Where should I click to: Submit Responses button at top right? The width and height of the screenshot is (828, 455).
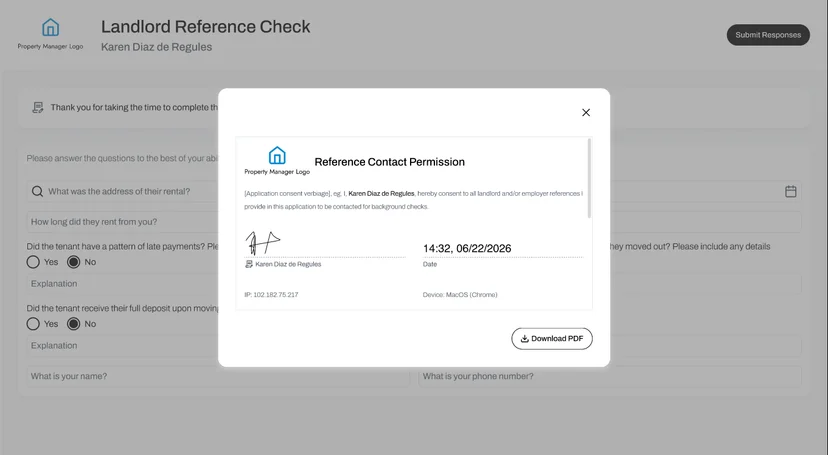[768, 35]
